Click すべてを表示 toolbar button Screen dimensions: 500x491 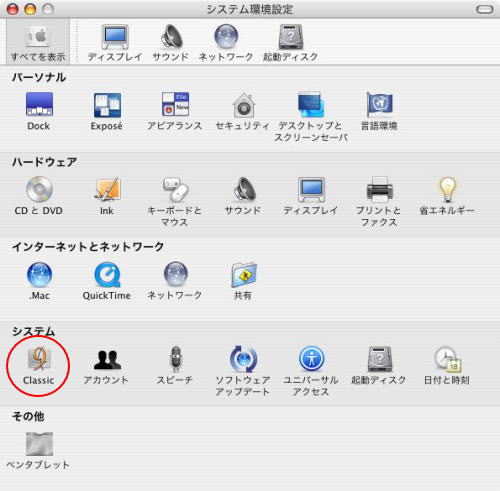pos(38,42)
